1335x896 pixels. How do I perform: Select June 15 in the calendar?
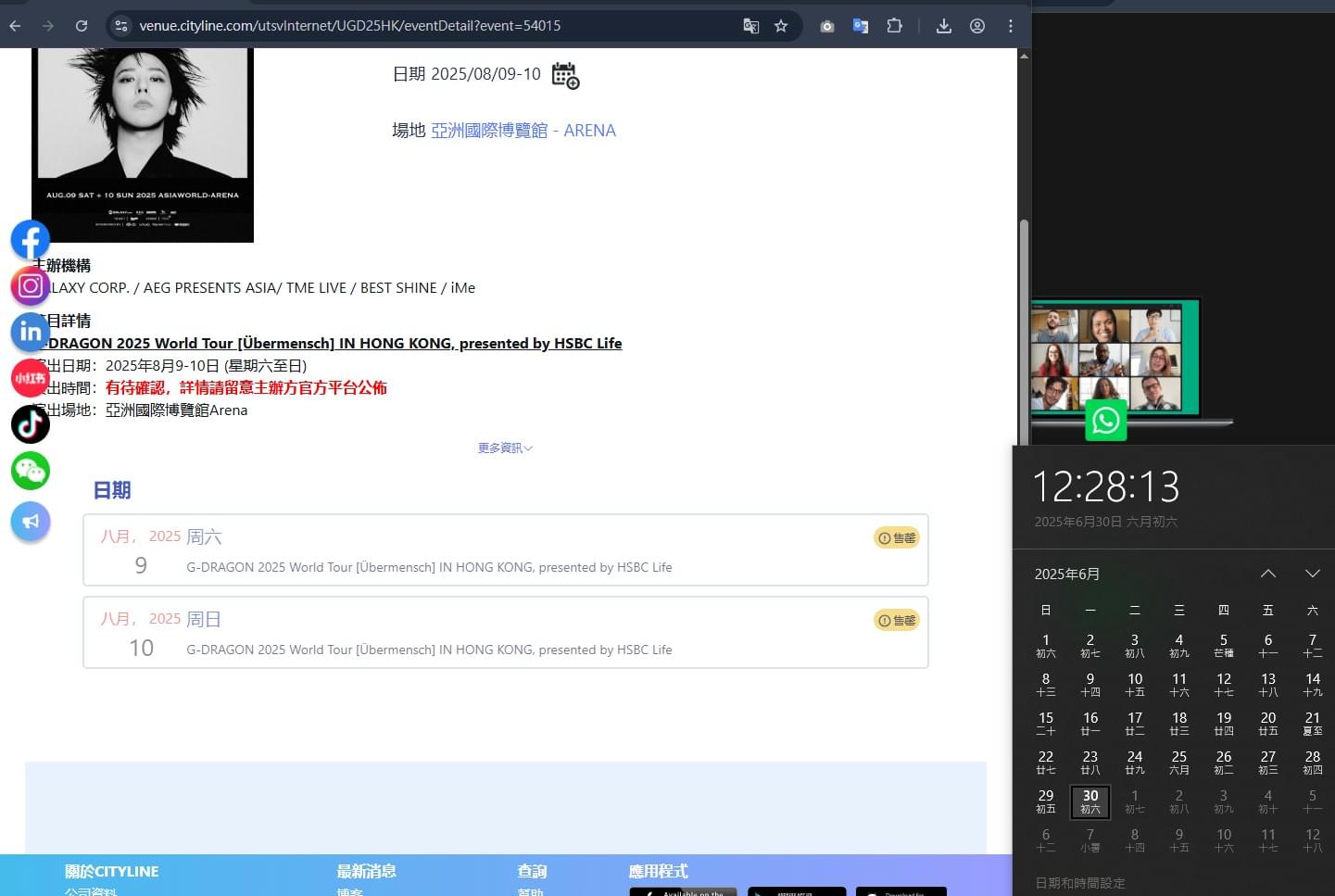(1046, 724)
